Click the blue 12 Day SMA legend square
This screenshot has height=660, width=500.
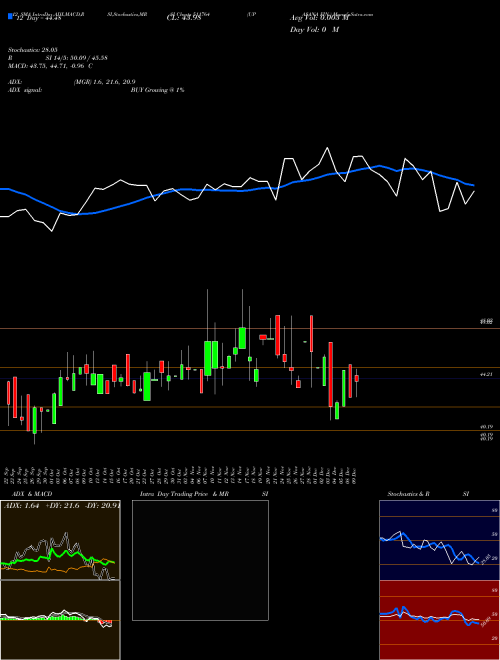[10, 17]
